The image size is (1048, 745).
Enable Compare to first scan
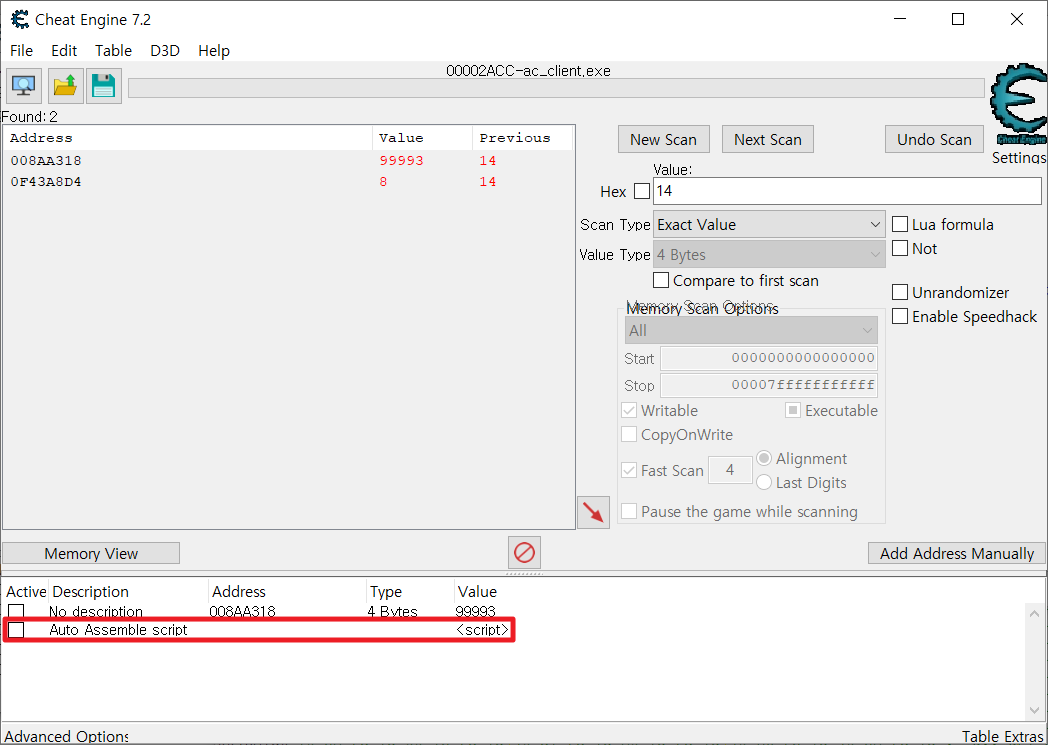pos(661,281)
